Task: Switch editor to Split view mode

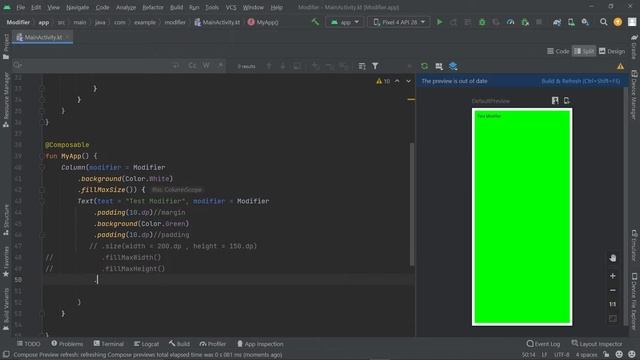Action: click(x=584, y=51)
